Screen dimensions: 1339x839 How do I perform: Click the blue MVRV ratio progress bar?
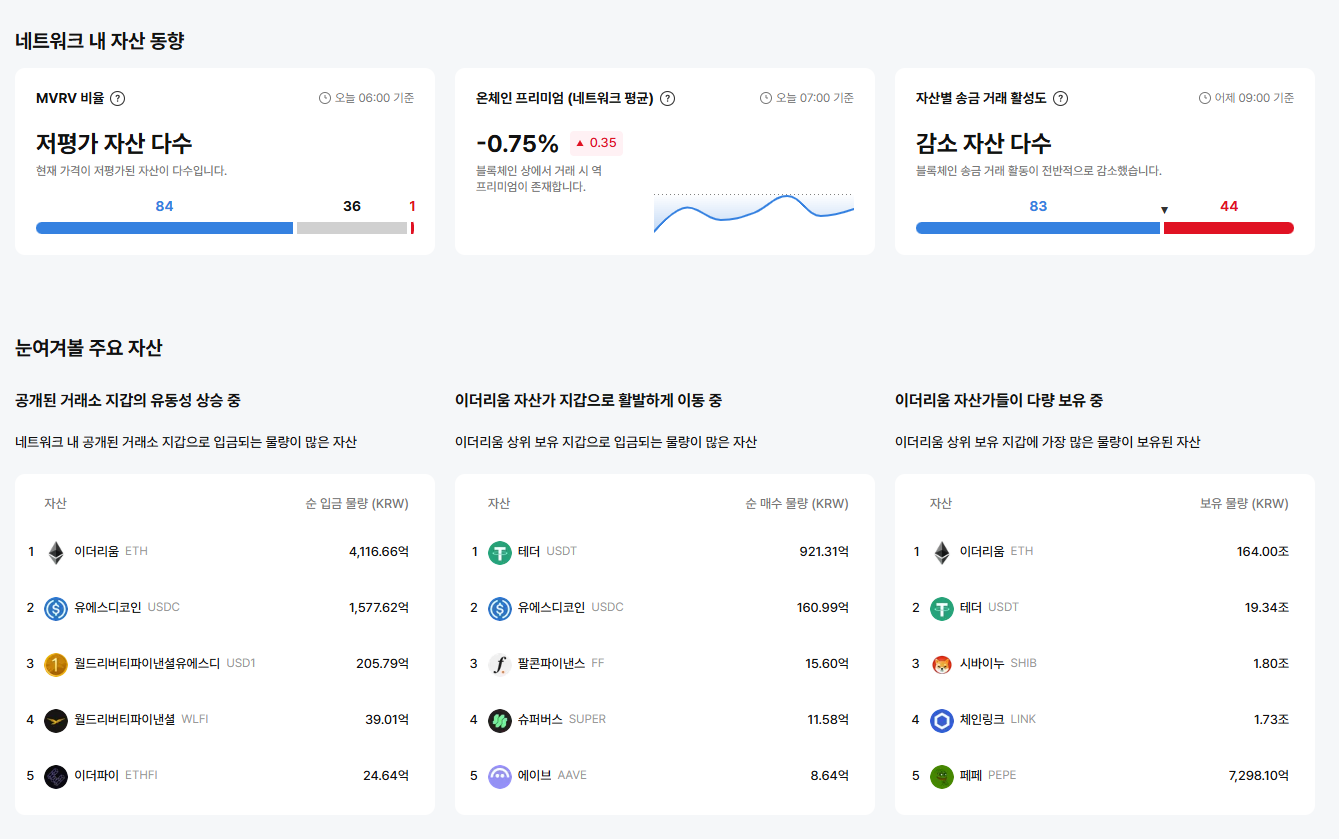(164, 227)
